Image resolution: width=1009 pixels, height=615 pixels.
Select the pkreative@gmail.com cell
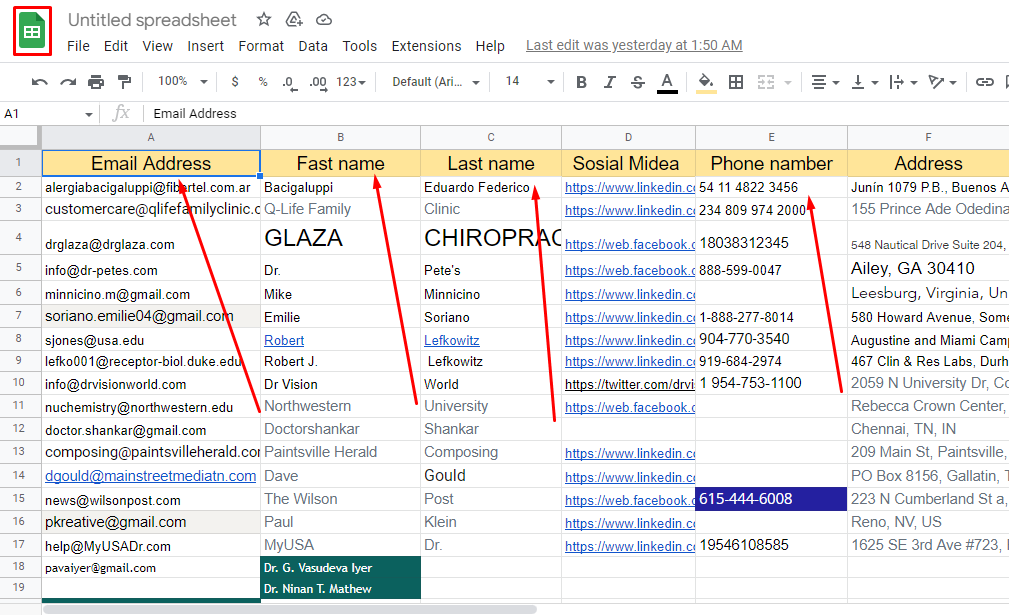151,522
